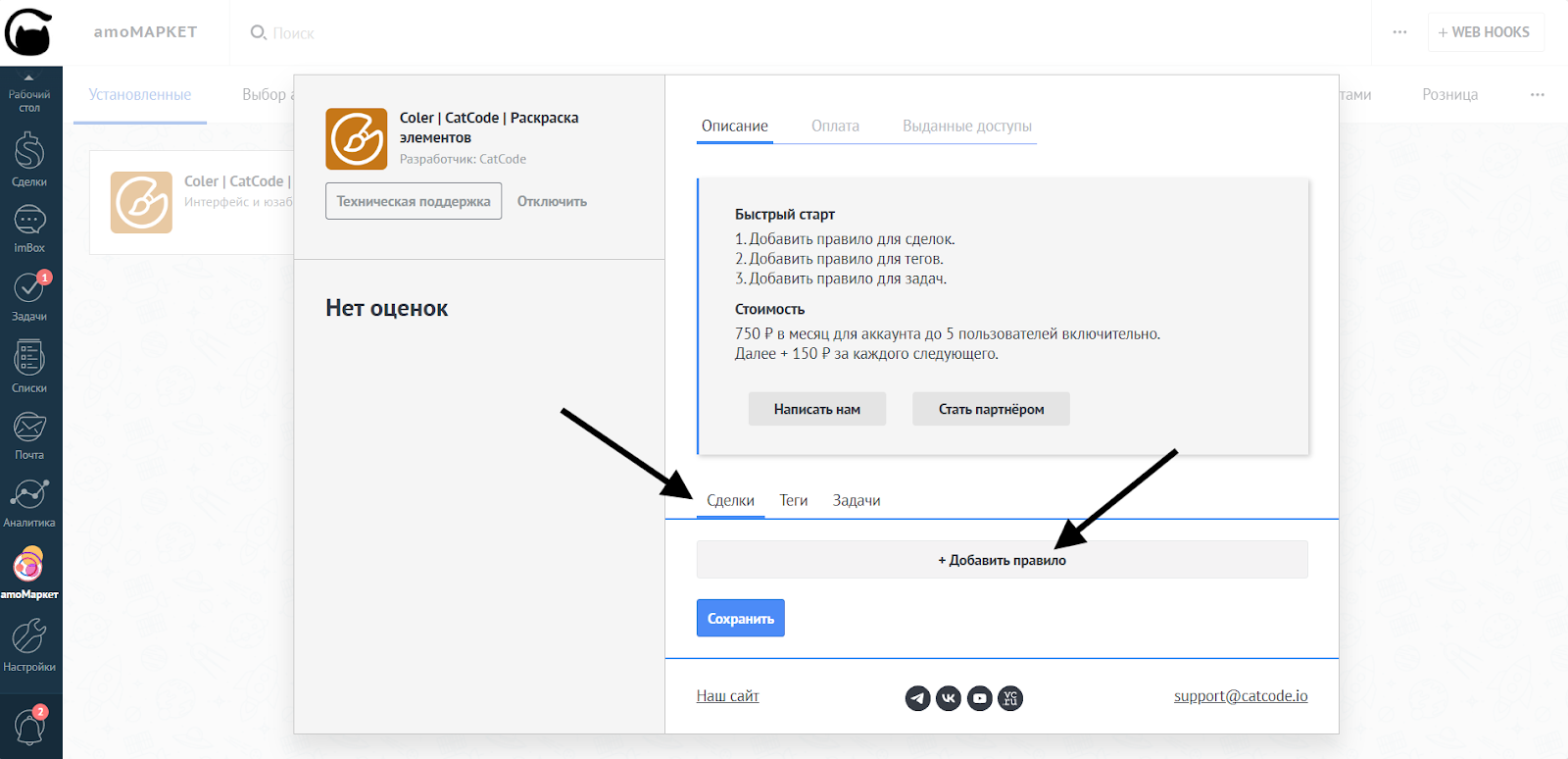Switch to the Оплата tab

pos(835,126)
